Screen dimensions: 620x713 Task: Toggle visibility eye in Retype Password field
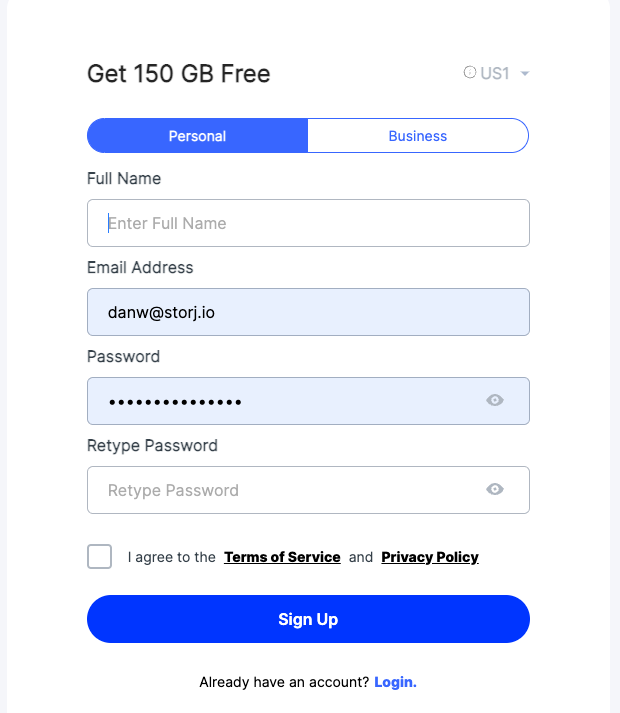click(x=494, y=489)
